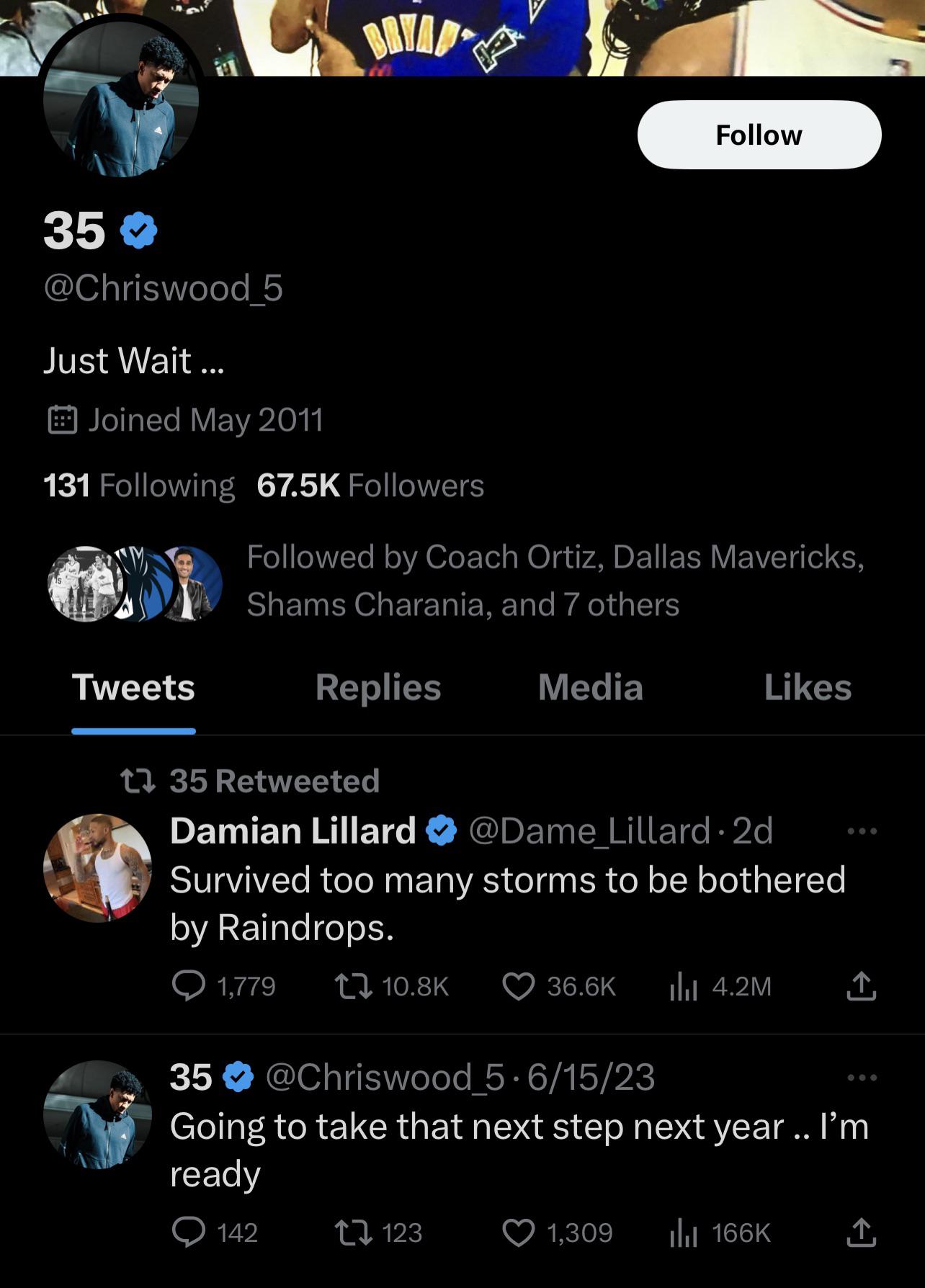Share the 6/15/23 tweet
This screenshot has height=1288, width=925.
(861, 1233)
